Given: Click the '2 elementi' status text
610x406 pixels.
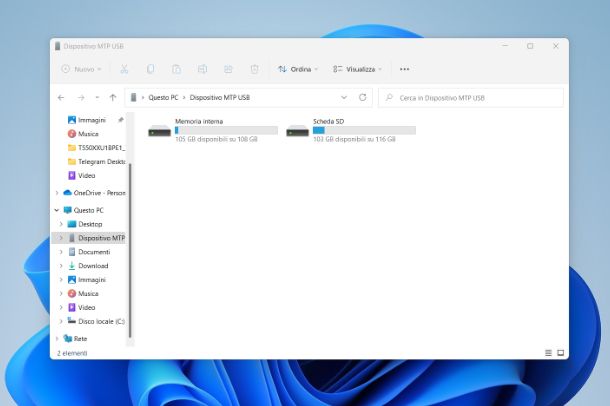Looking at the screenshot, I should (x=72, y=353).
